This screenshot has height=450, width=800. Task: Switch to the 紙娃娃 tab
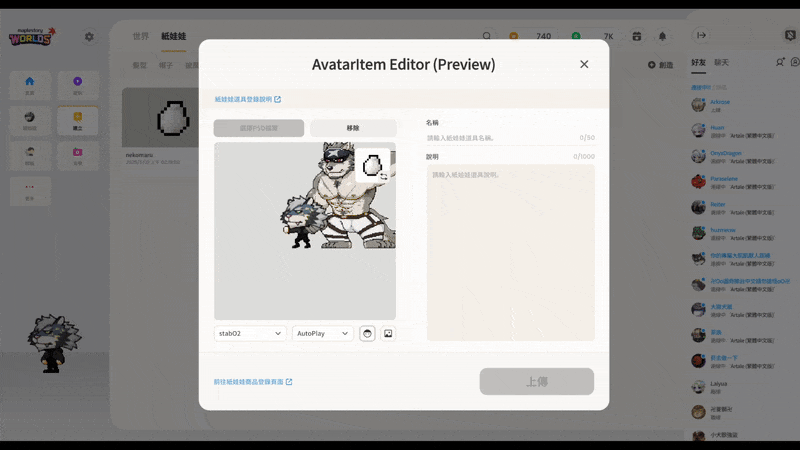(173, 36)
